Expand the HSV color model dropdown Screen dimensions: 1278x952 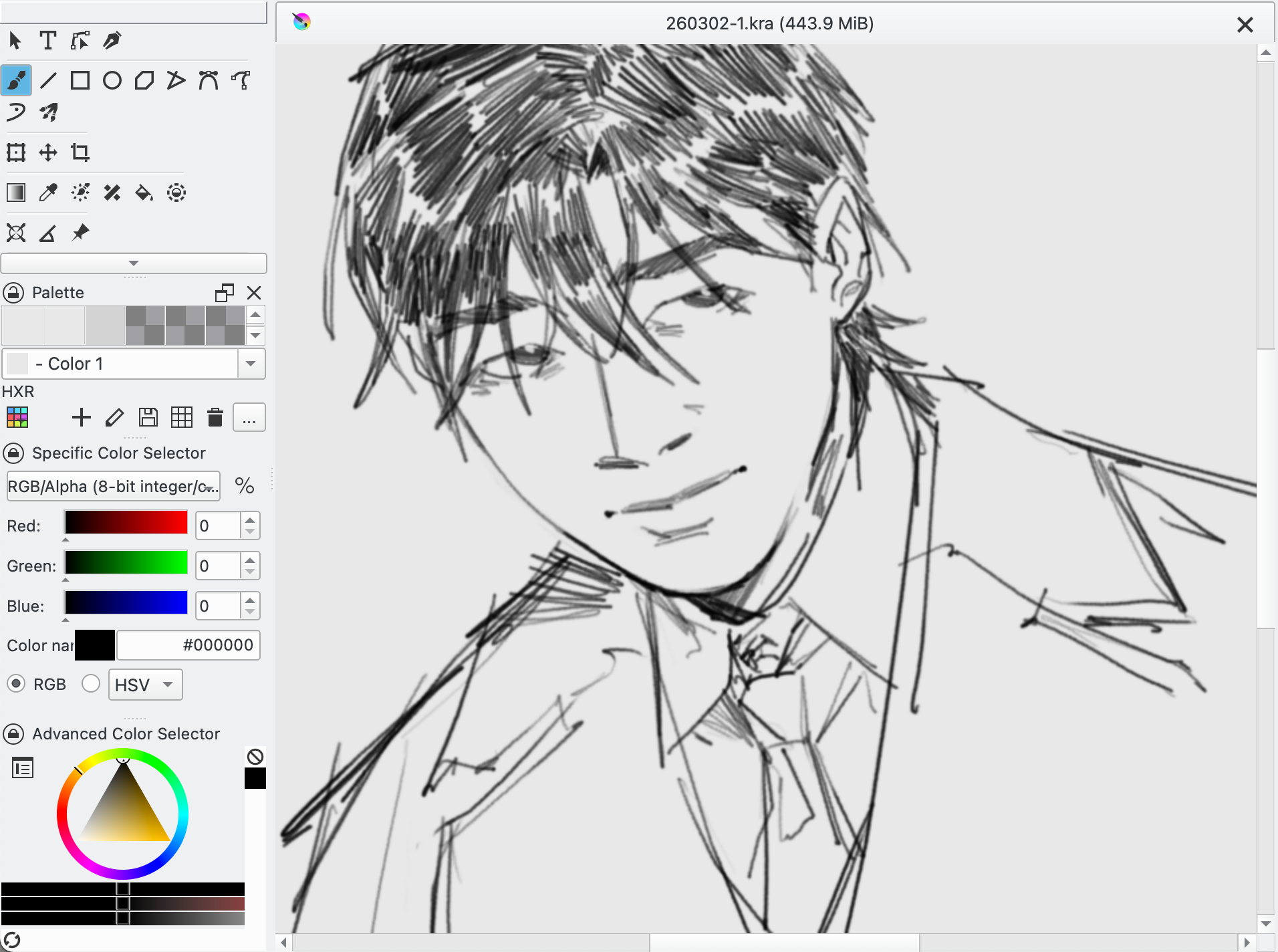145,685
